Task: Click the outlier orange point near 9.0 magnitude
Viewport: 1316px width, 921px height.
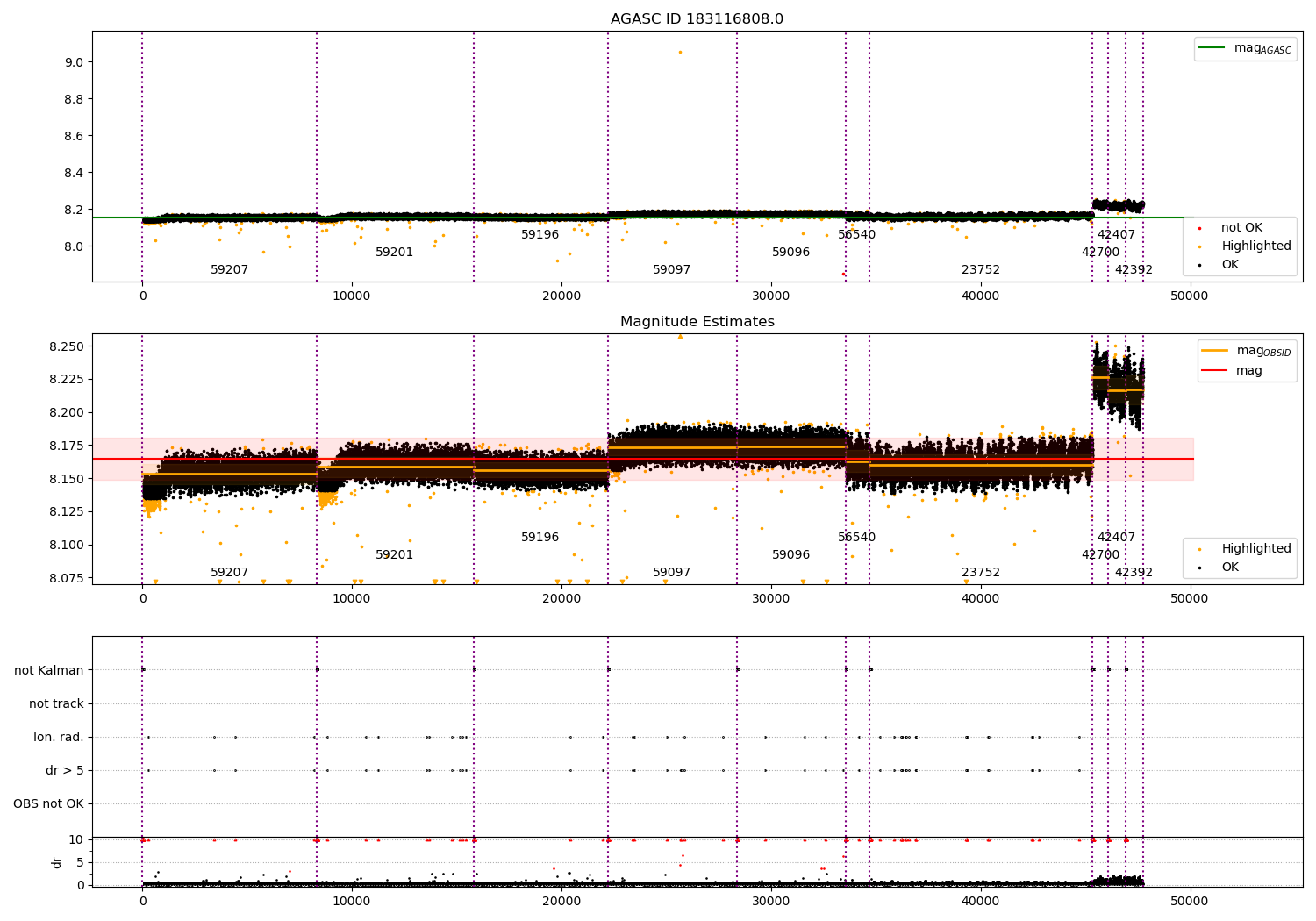Action: point(680,52)
